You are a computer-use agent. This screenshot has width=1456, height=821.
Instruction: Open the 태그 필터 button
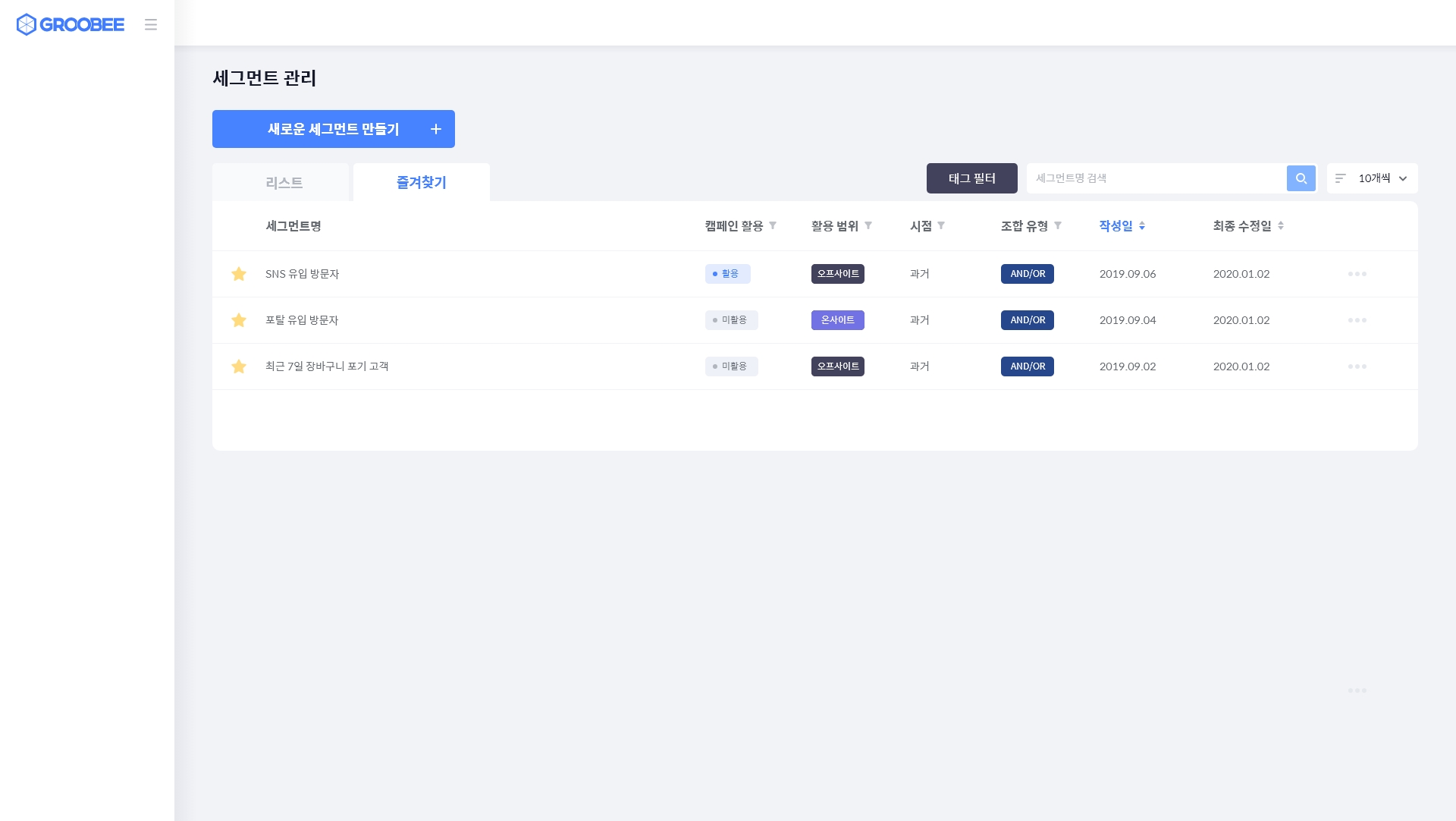971,178
